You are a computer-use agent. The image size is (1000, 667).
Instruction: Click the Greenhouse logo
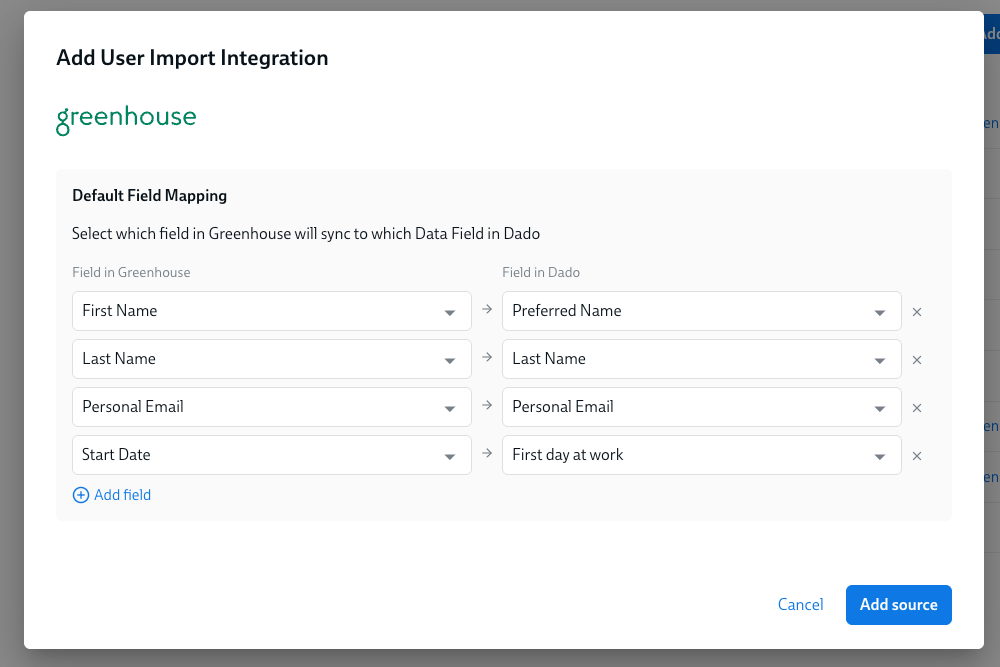pyautogui.click(x=126, y=119)
